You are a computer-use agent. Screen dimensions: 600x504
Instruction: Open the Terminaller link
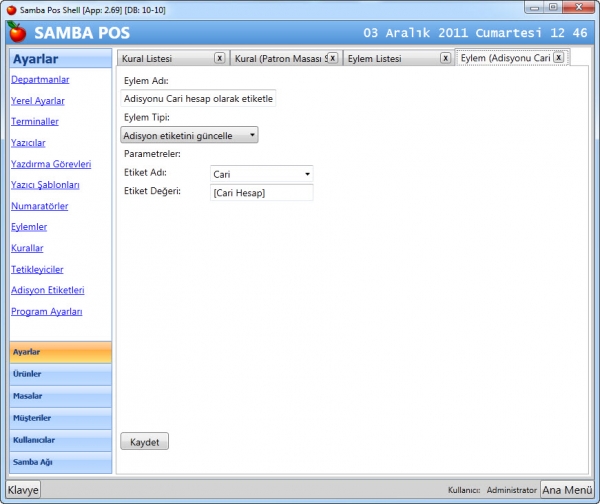pos(35,122)
